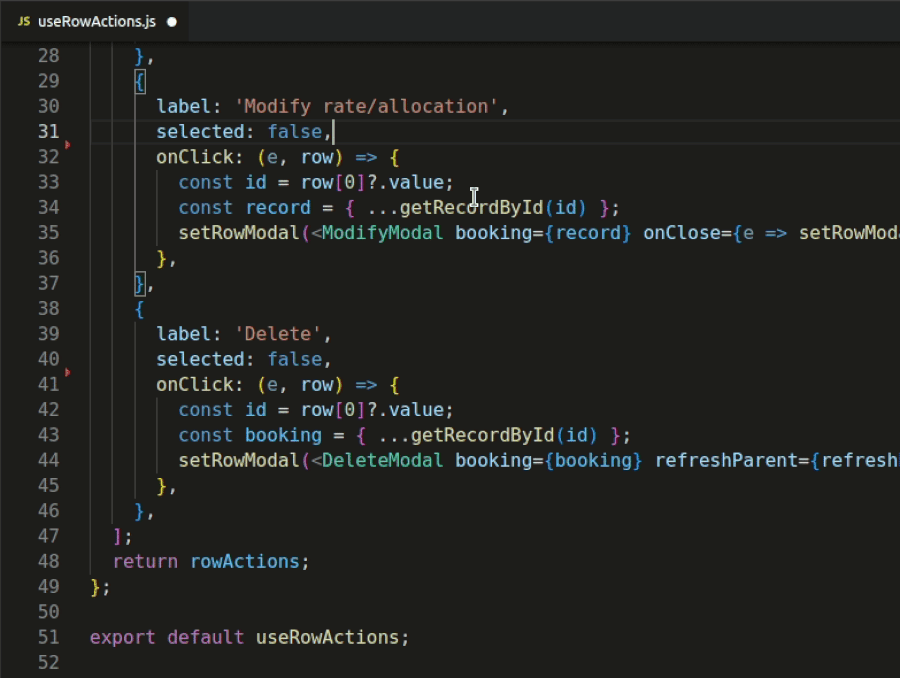Screen dimensions: 900x678
Task: Click export default useRowActions on line 51
Action: 249,637
